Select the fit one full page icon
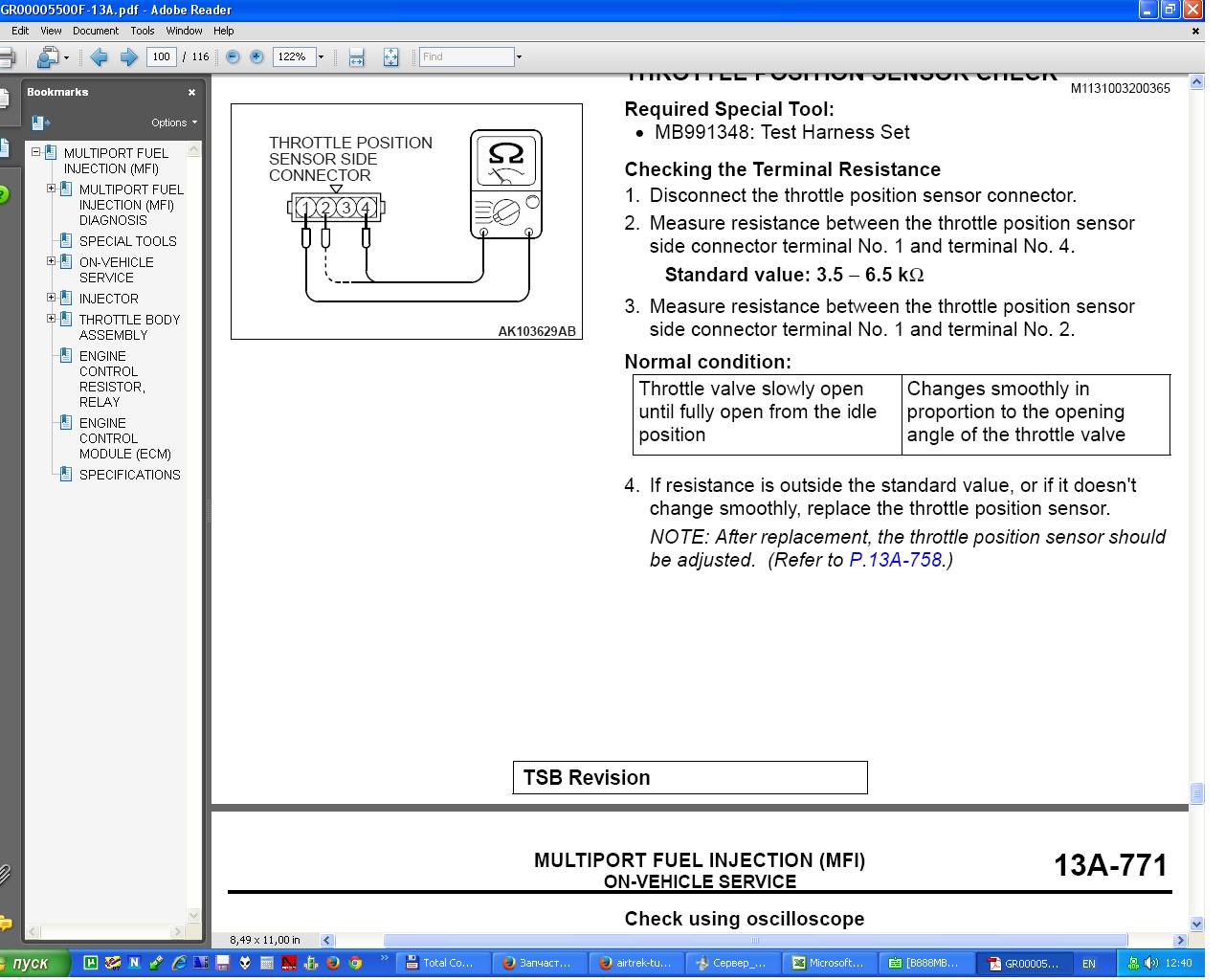Screen dimensions: 1225x980 390,57
